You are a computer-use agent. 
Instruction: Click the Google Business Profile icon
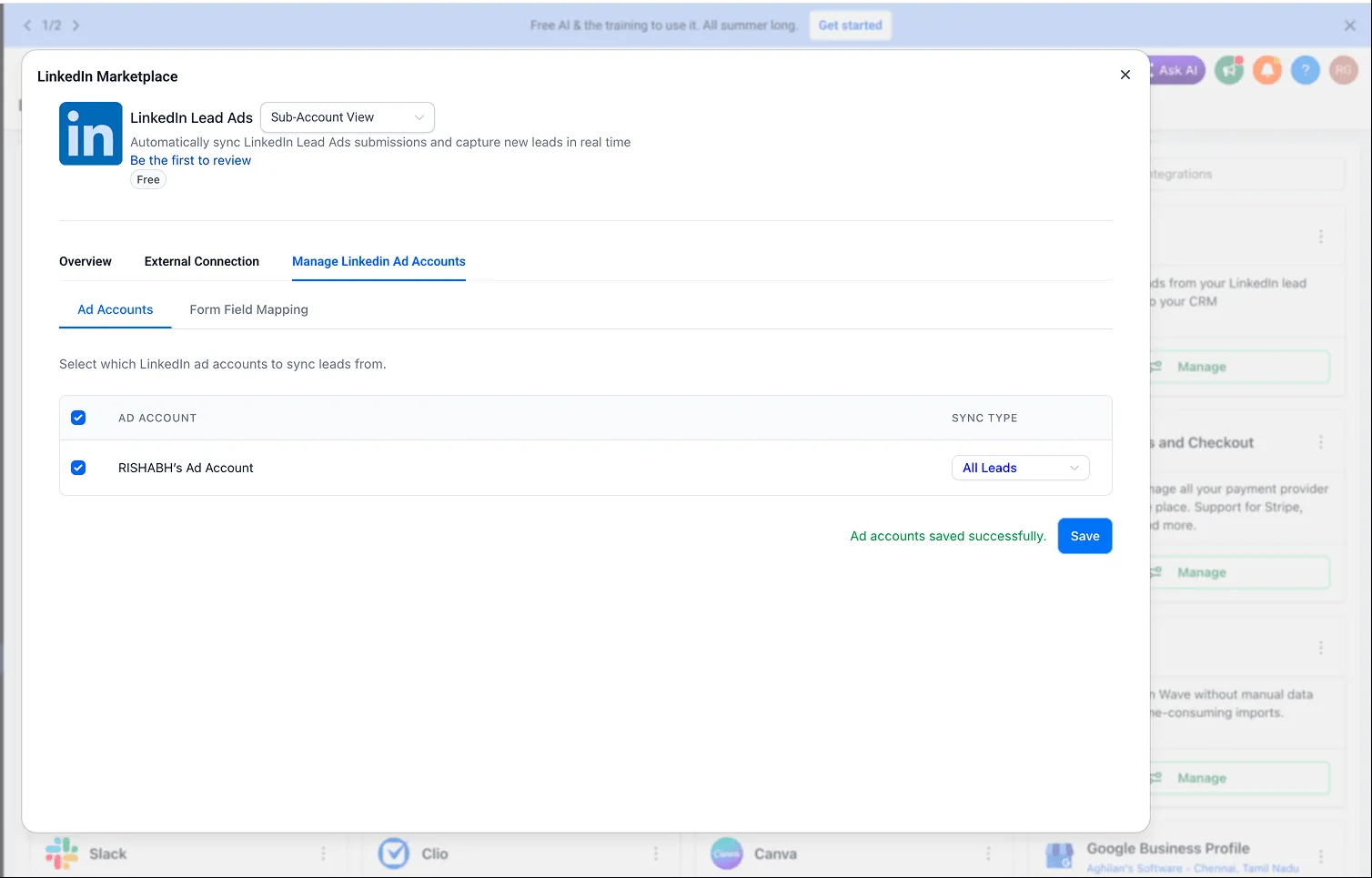[x=1059, y=855]
